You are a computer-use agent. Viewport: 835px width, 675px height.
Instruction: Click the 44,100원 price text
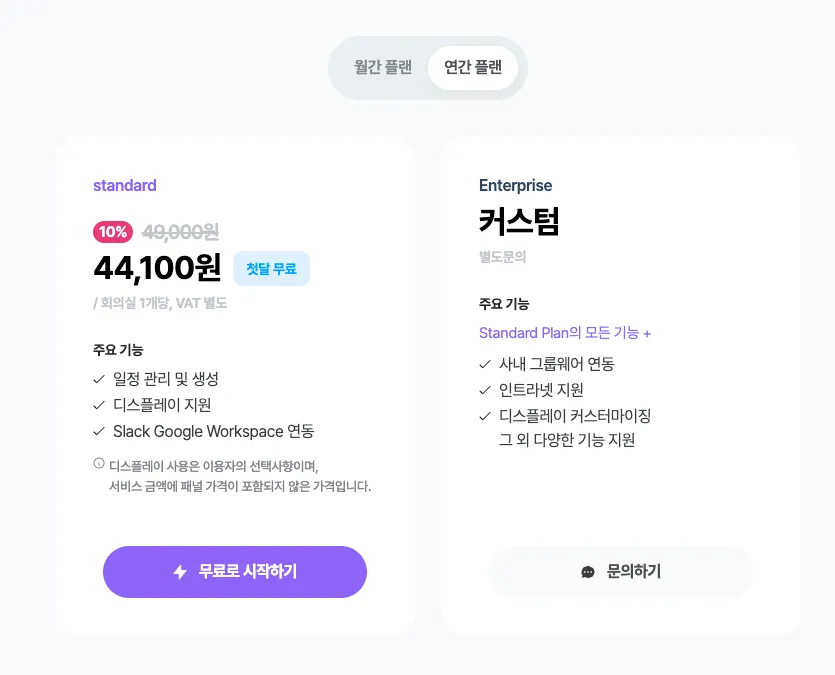157,267
